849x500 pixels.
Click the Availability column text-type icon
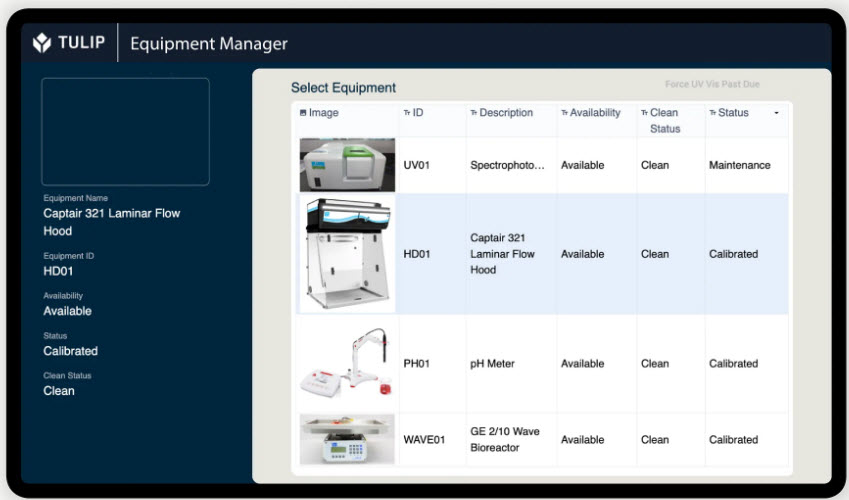click(x=565, y=113)
